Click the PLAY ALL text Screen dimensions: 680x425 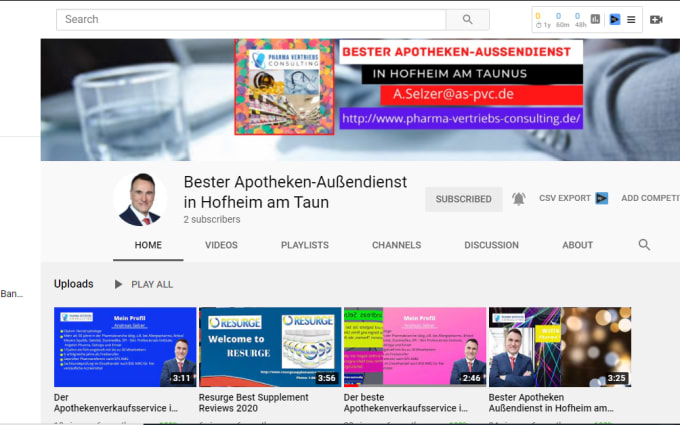tap(152, 284)
